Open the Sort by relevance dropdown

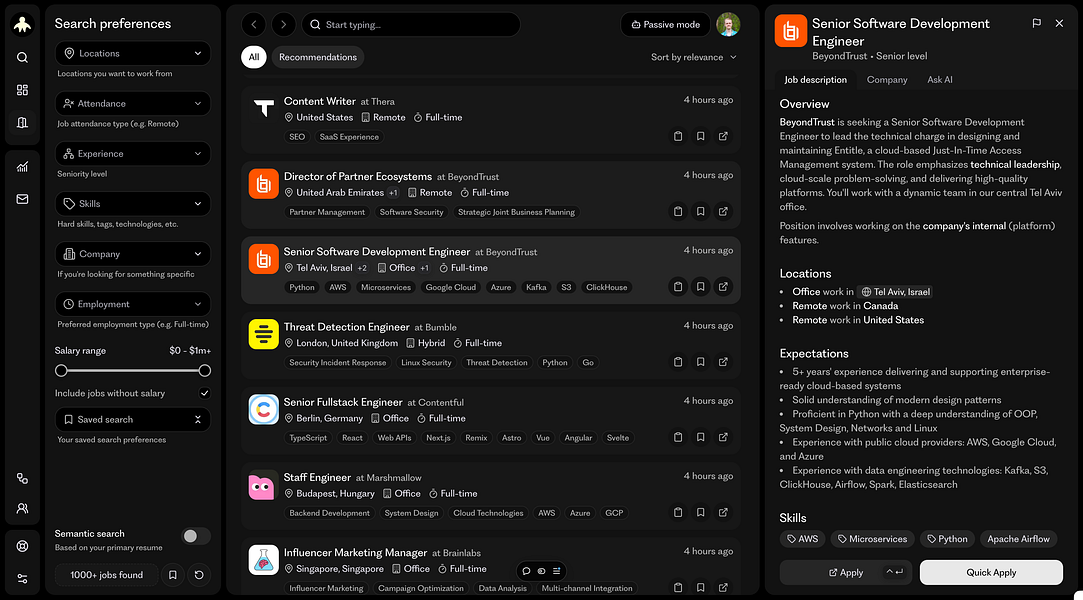click(x=693, y=57)
